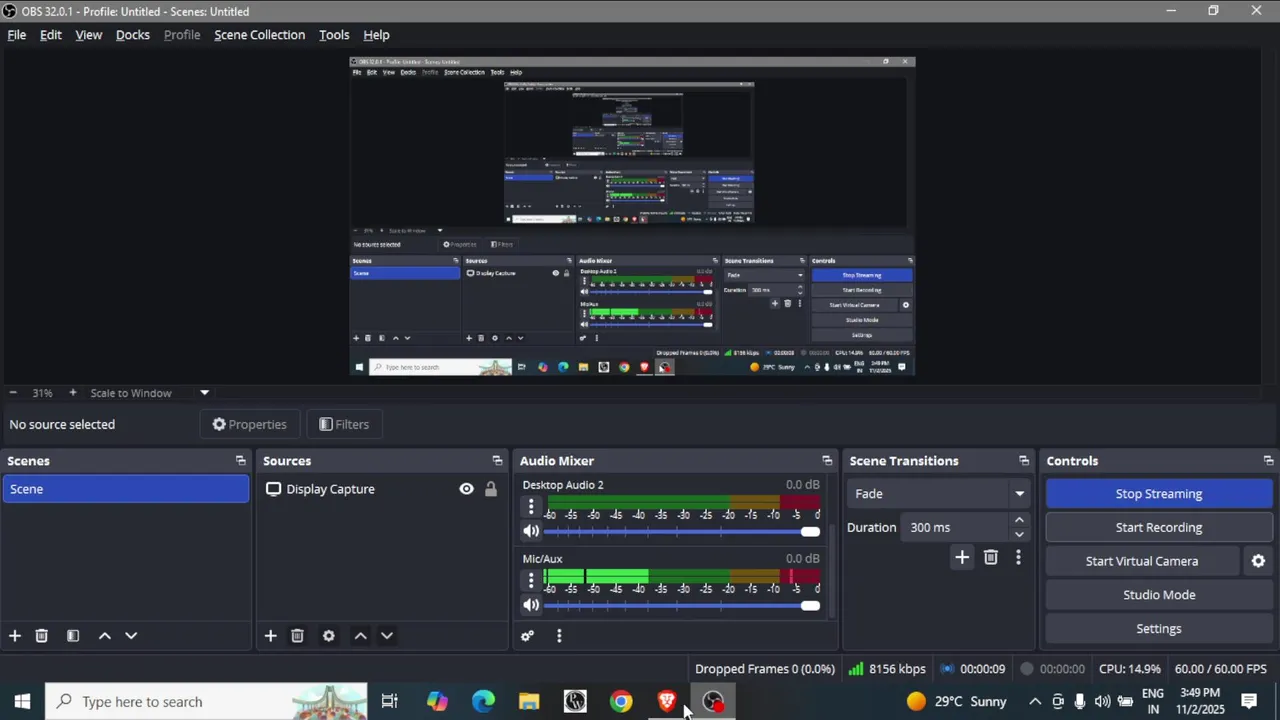Click Start Virtual Camera button
This screenshot has width=1280, height=720.
point(1142,562)
